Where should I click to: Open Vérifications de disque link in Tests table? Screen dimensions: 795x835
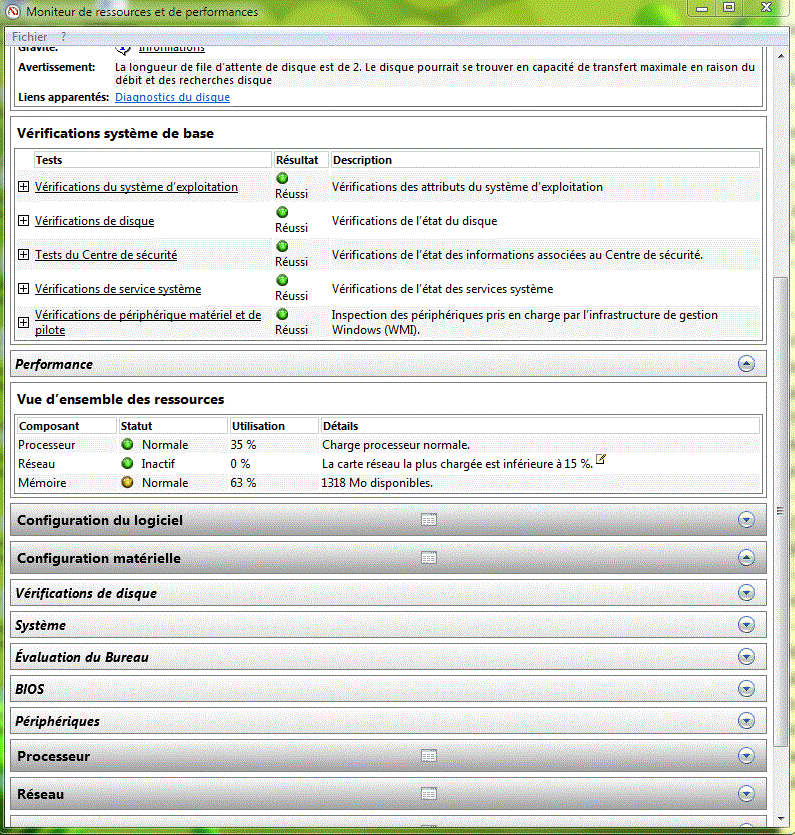click(x=94, y=220)
